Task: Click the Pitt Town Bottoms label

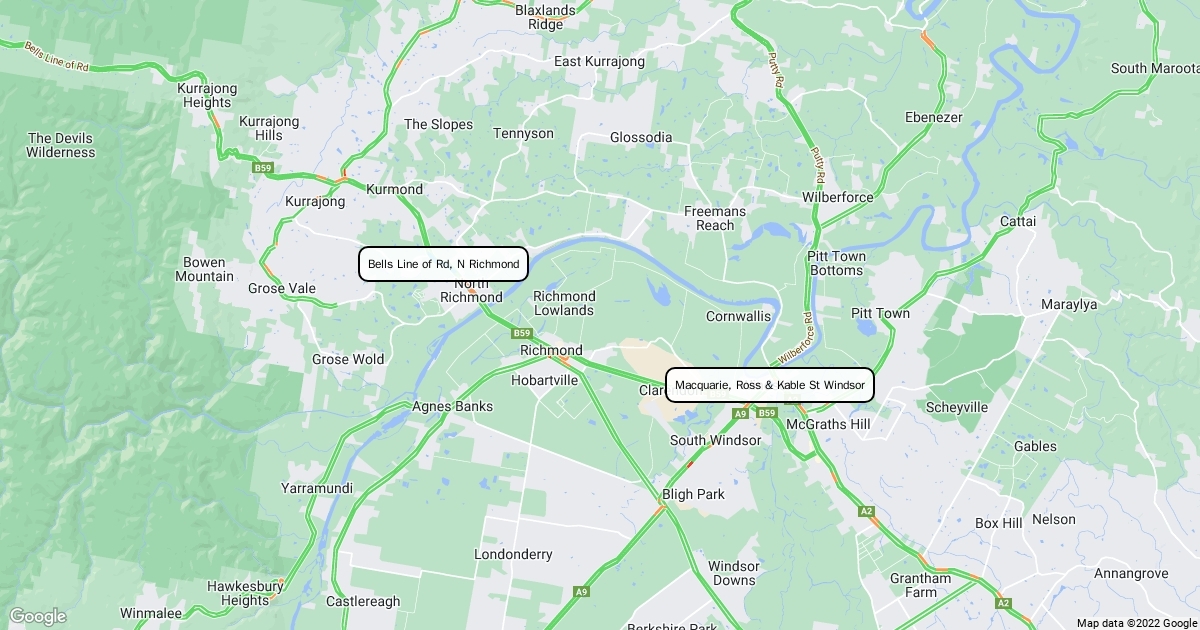Action: [x=835, y=263]
